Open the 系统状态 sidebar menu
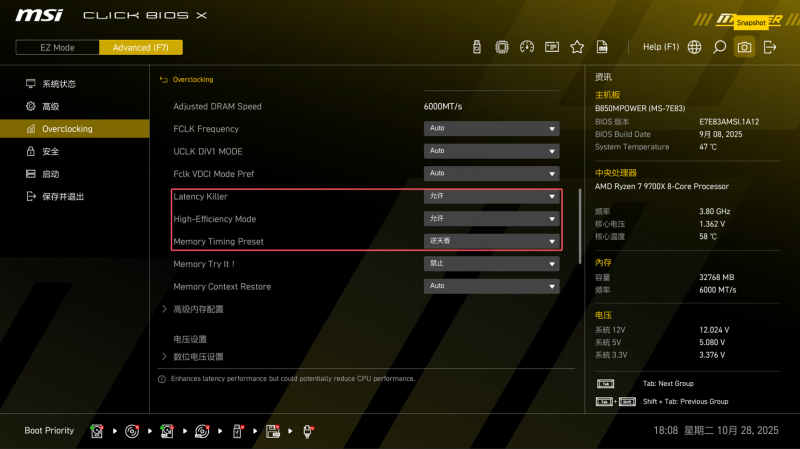This screenshot has height=449, width=800. [x=58, y=84]
